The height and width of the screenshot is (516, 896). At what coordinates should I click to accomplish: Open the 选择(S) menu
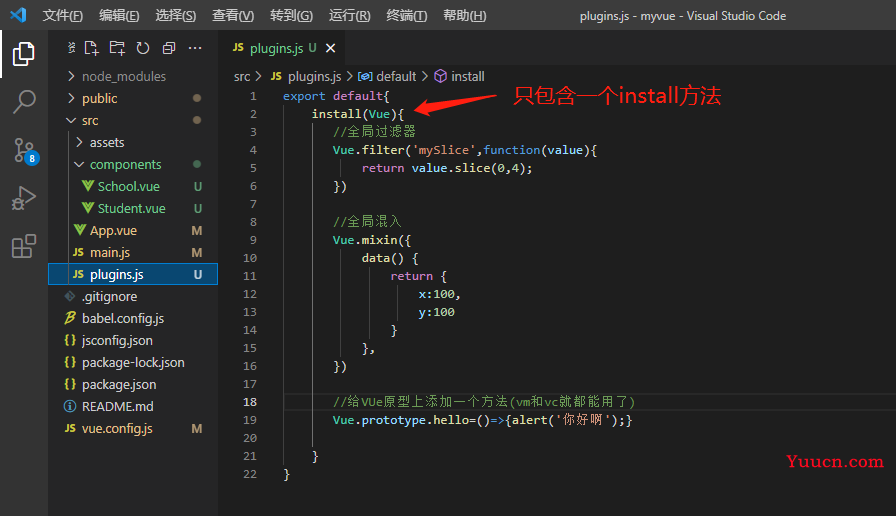(175, 15)
